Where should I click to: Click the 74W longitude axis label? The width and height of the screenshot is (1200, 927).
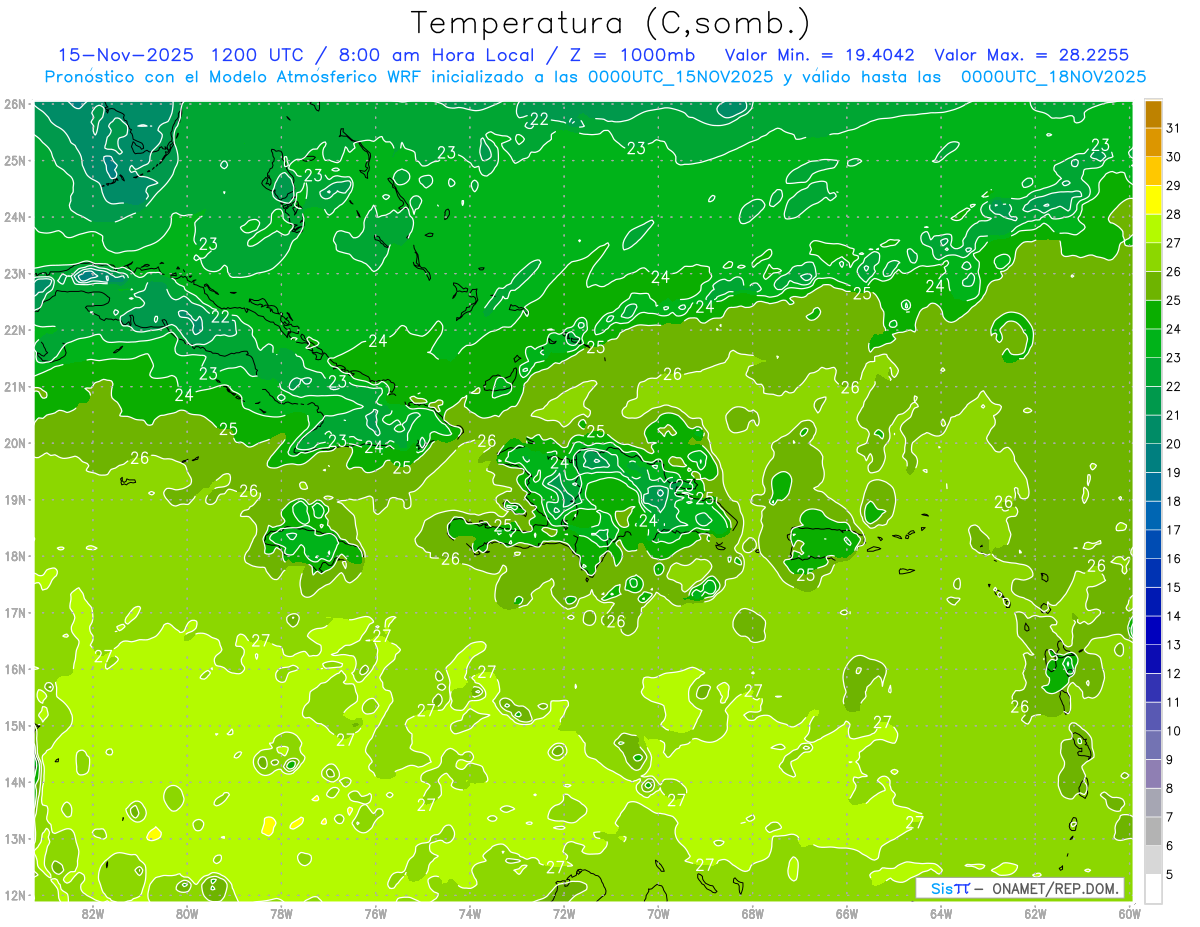[470, 913]
